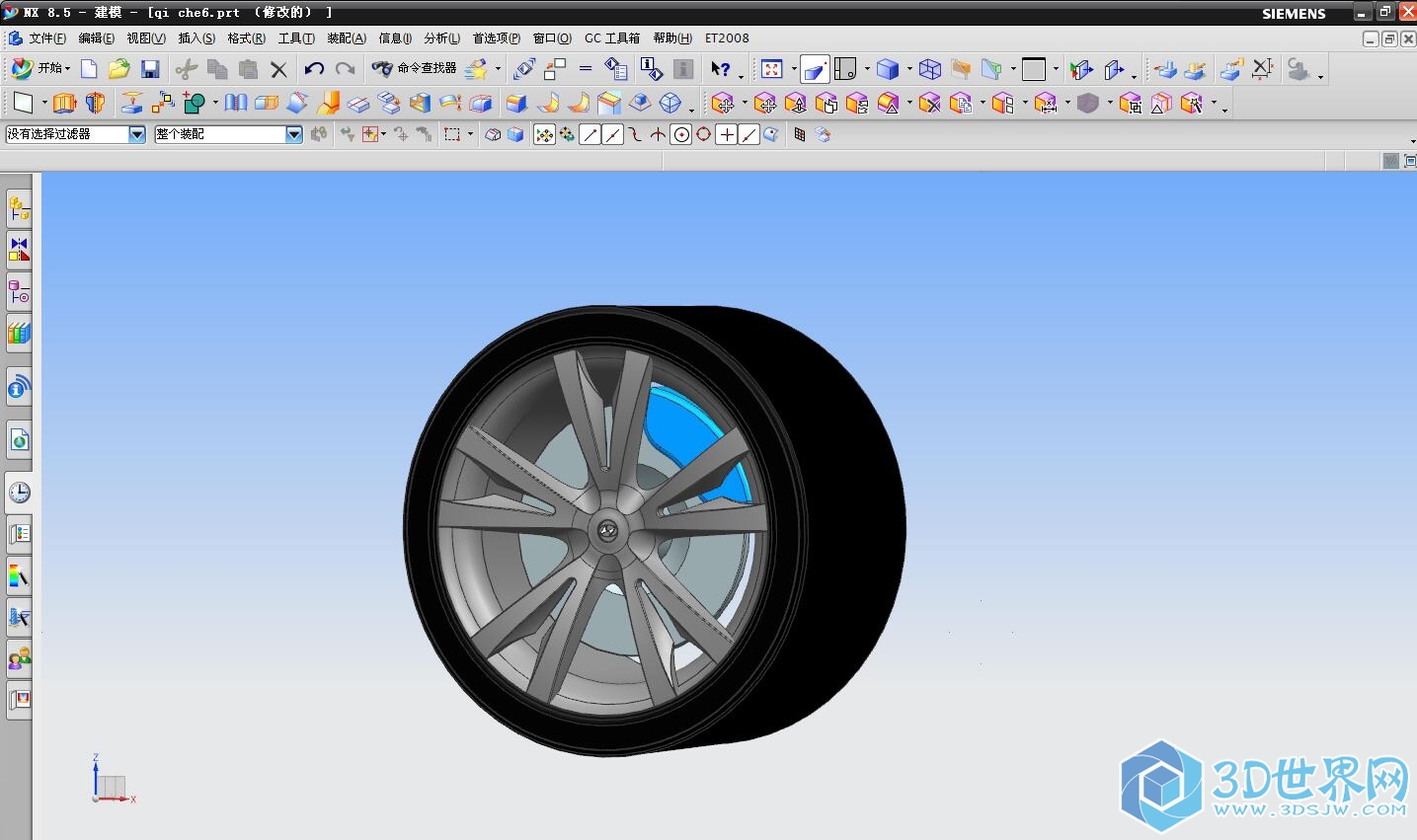
Task: Open System Materials rainbow icon tab
Action: click(19, 574)
